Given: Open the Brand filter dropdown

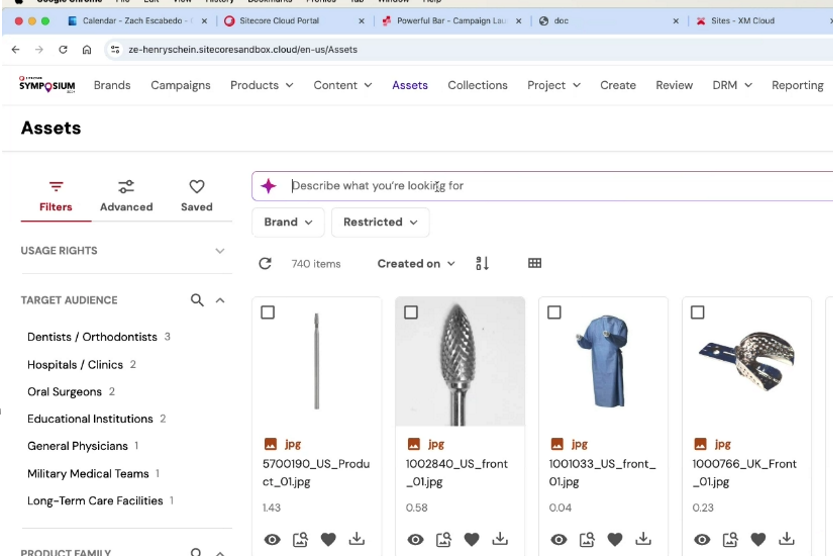Looking at the screenshot, I should 288,222.
